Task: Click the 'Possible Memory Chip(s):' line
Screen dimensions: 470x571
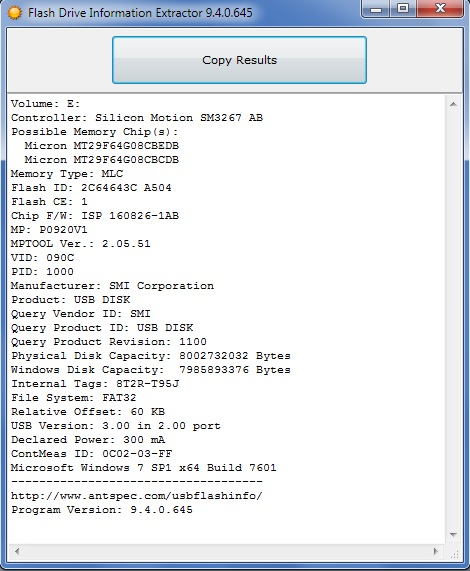Action: (x=95, y=132)
